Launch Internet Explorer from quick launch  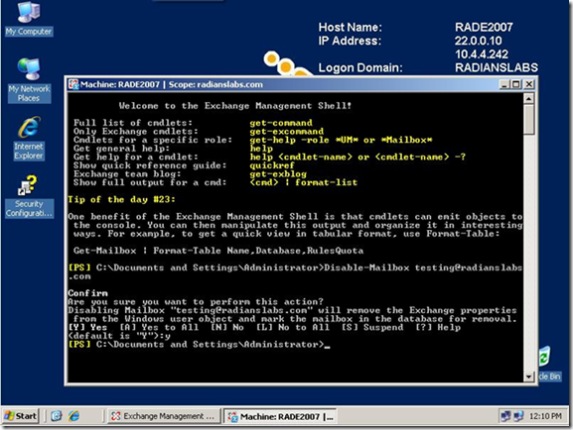74,416
